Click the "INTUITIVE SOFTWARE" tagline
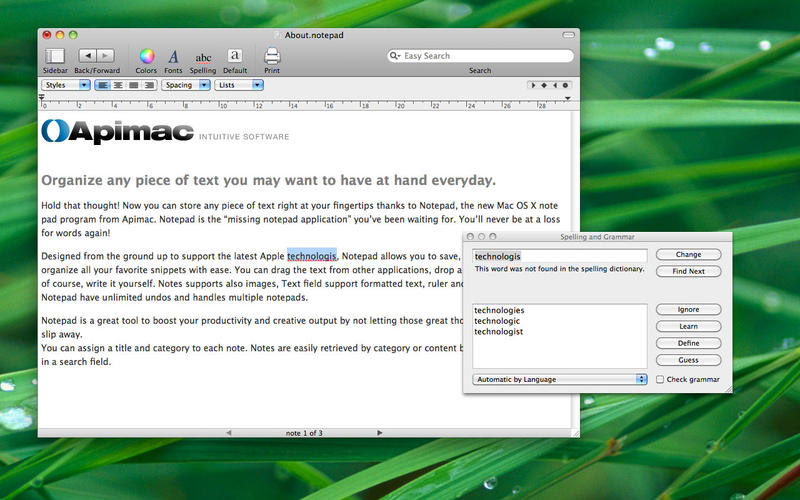This screenshot has height=500, width=800. (244, 137)
